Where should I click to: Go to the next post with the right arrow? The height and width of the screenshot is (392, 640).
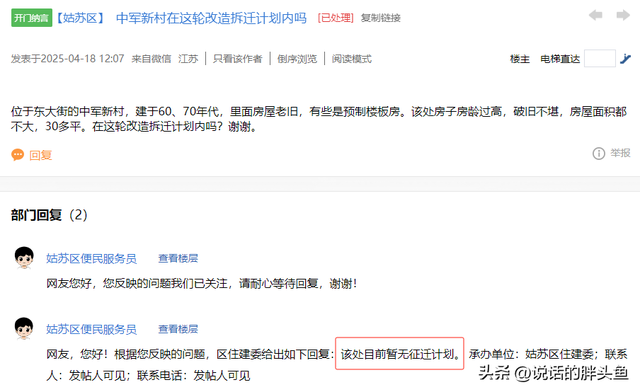click(x=623, y=16)
